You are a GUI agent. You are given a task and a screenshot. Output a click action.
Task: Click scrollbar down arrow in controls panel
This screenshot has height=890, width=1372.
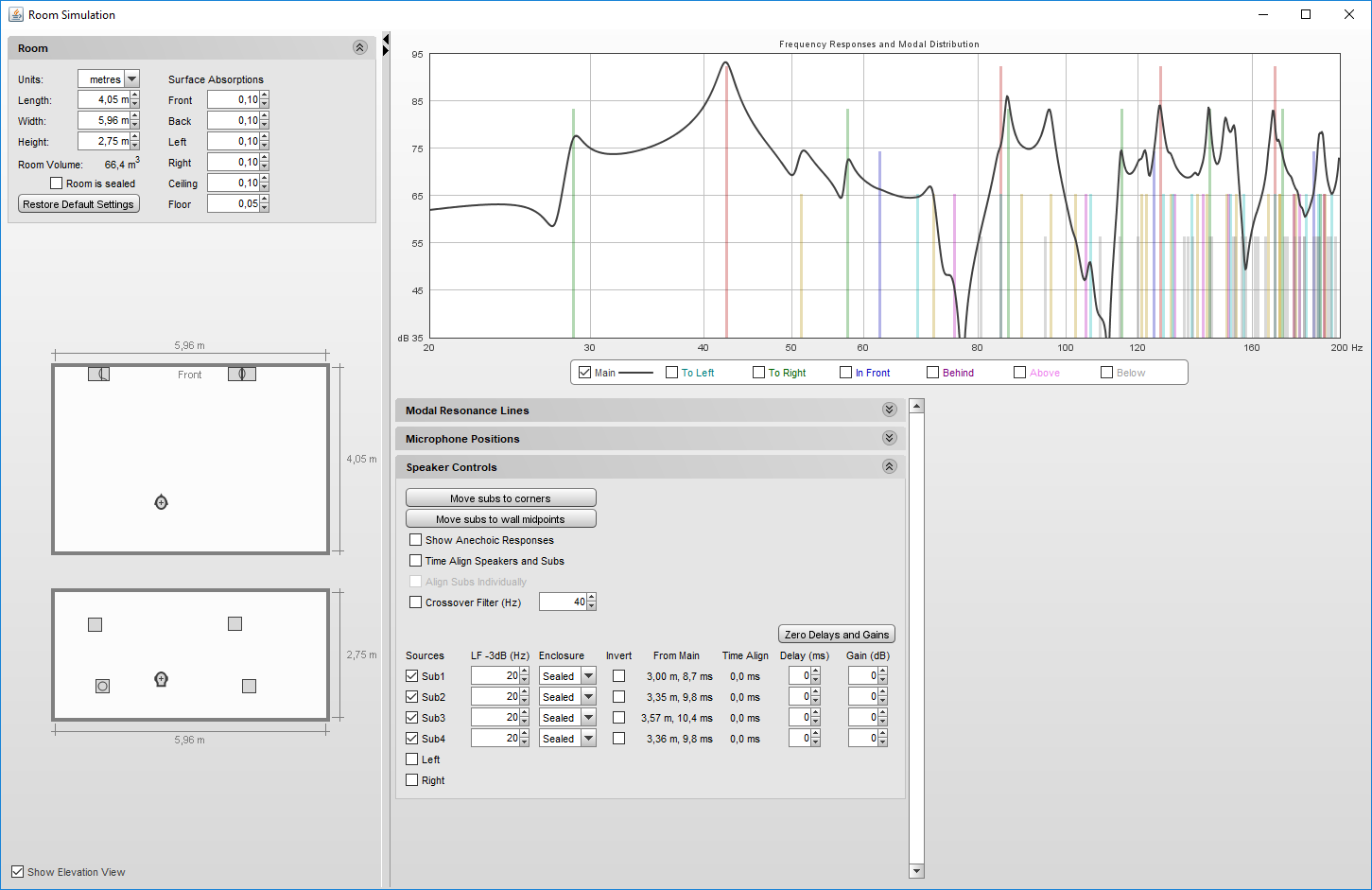tap(916, 871)
